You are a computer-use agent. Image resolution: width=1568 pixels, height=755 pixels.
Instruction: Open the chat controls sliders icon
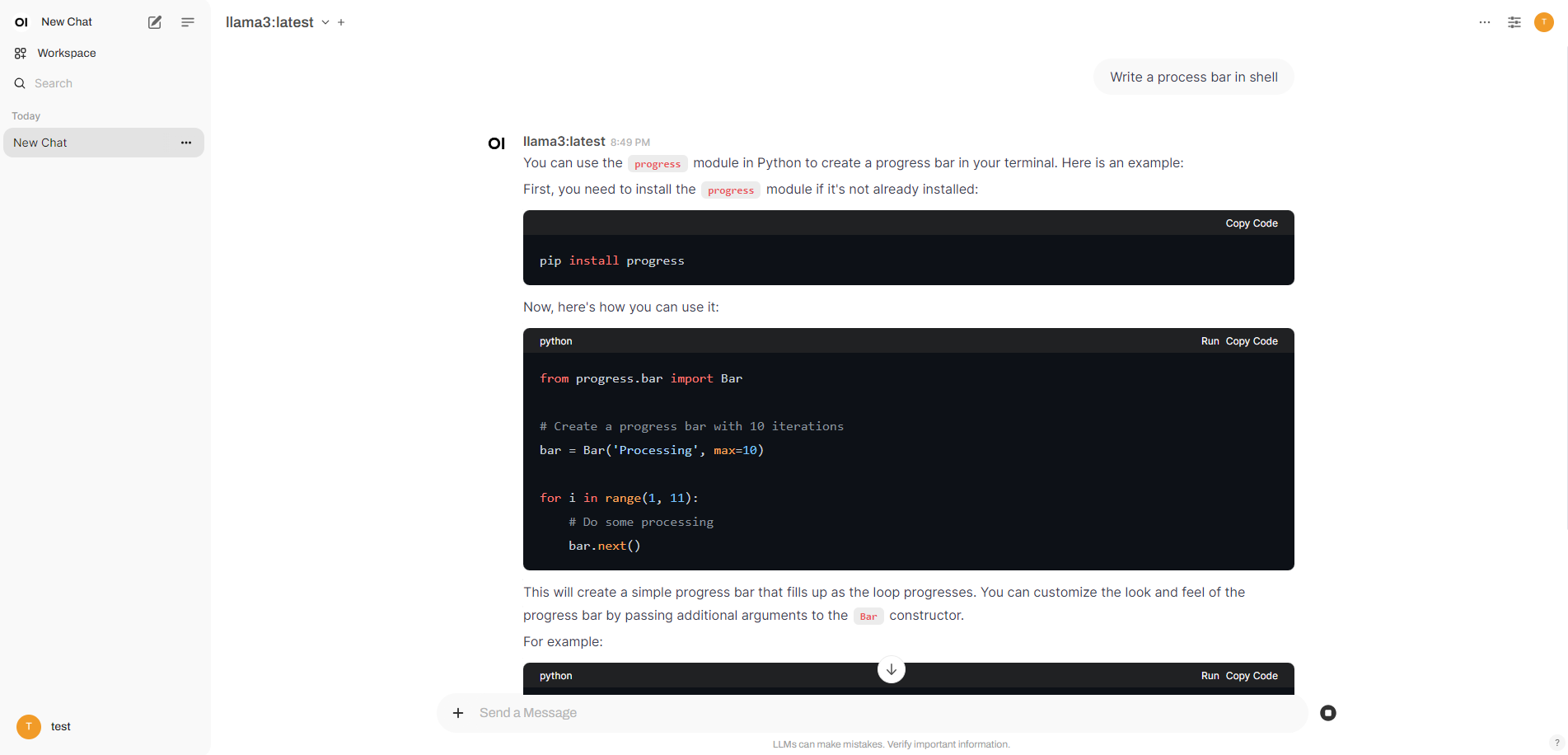click(1514, 22)
